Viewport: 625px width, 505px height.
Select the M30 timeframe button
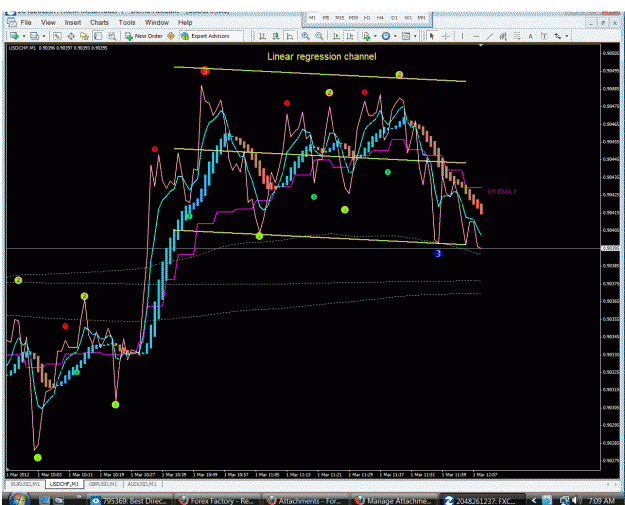click(x=353, y=18)
